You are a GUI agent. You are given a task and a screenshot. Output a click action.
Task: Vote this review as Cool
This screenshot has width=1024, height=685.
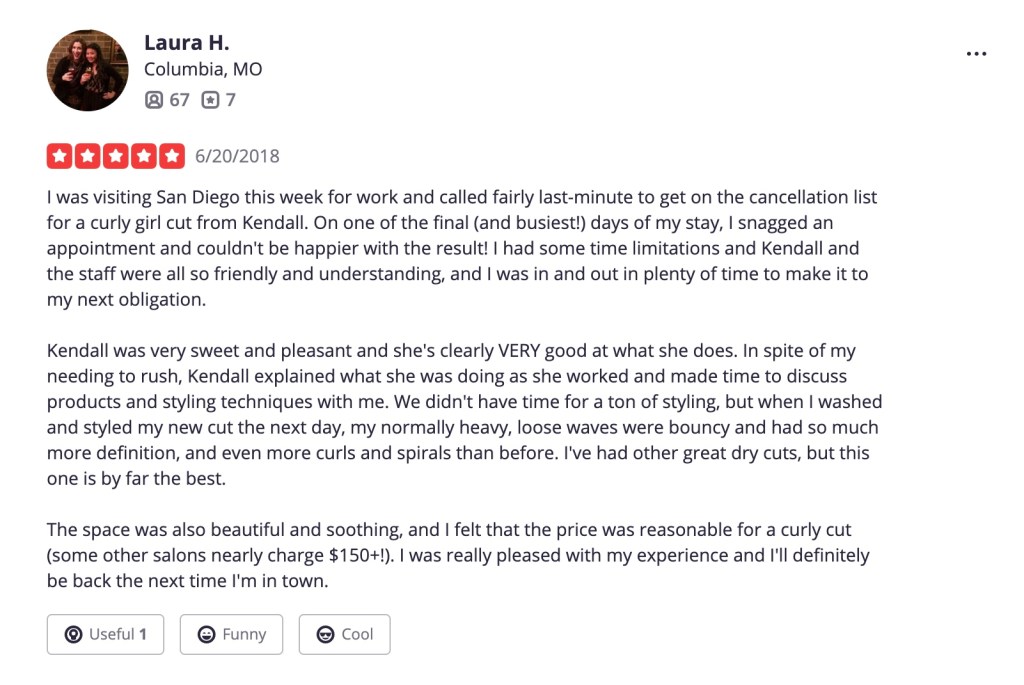pyautogui.click(x=344, y=634)
